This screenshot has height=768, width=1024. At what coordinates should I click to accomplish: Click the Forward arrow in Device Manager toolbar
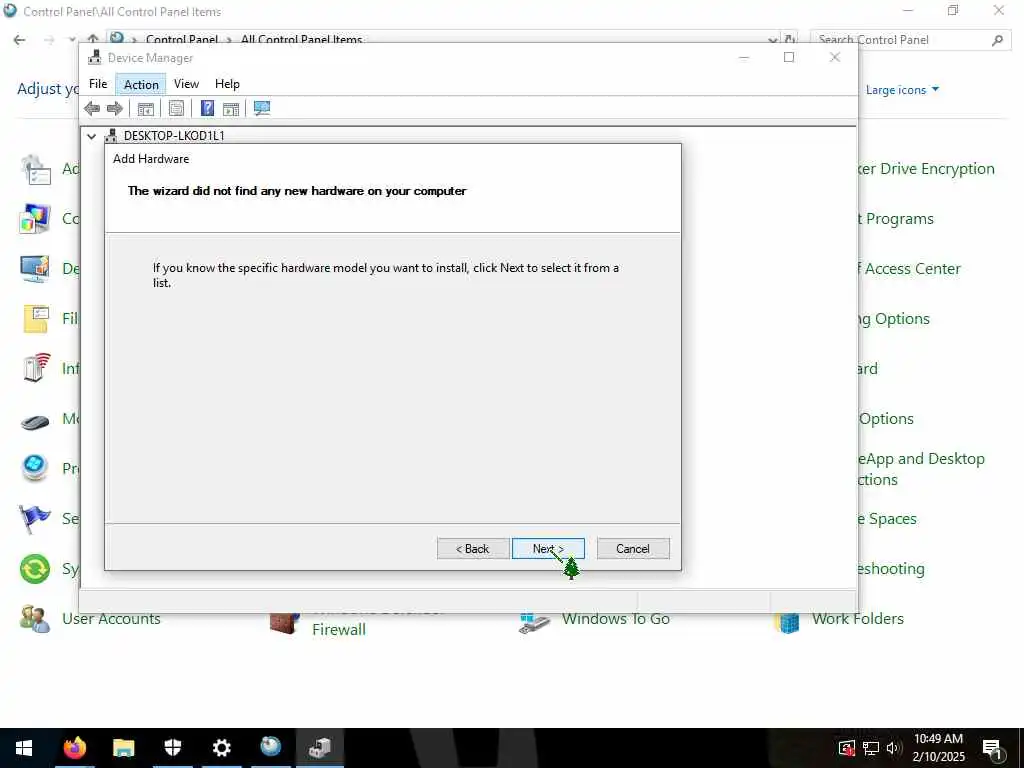[114, 108]
